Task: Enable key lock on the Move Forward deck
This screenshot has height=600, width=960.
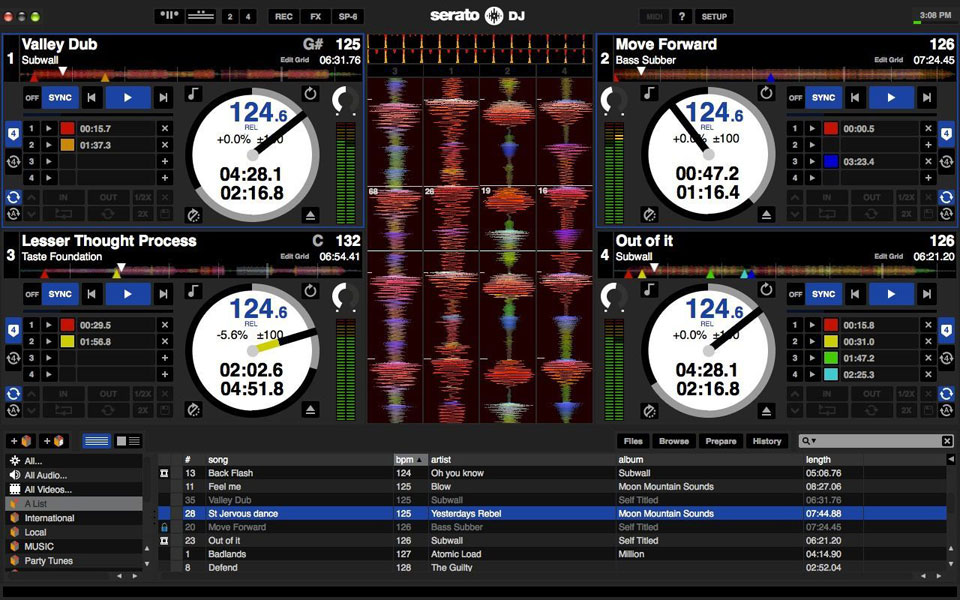Action: (x=650, y=93)
